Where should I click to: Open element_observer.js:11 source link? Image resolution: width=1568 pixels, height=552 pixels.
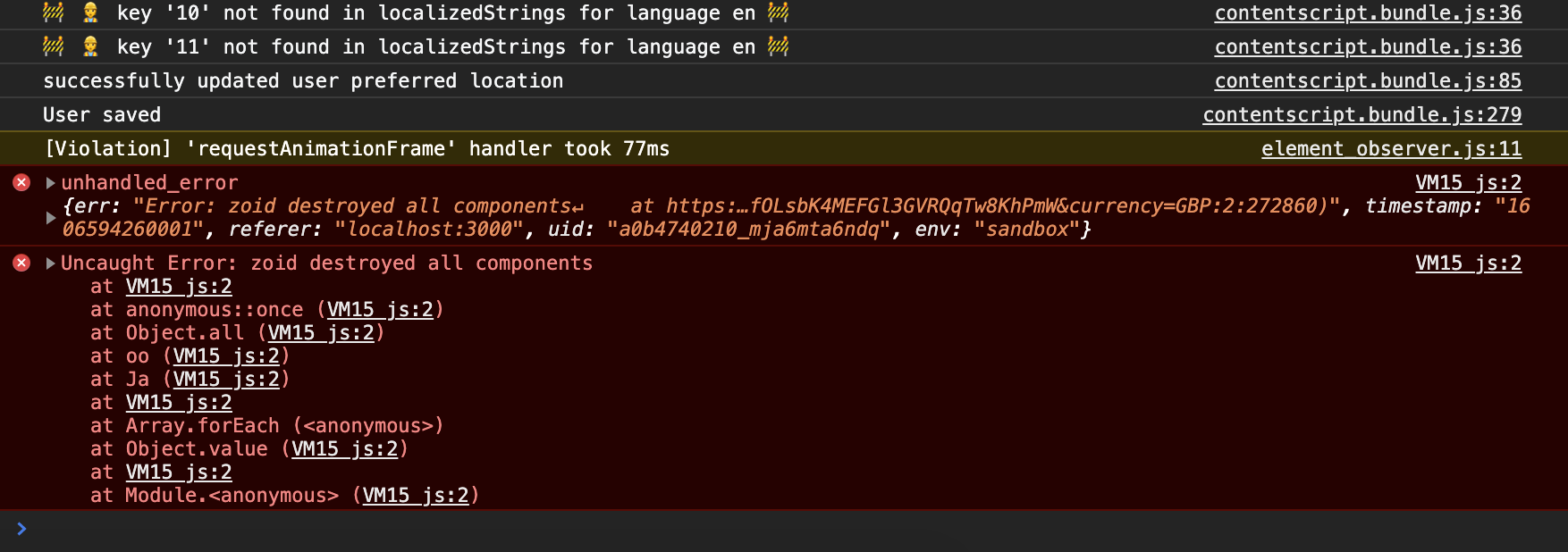(1391, 149)
